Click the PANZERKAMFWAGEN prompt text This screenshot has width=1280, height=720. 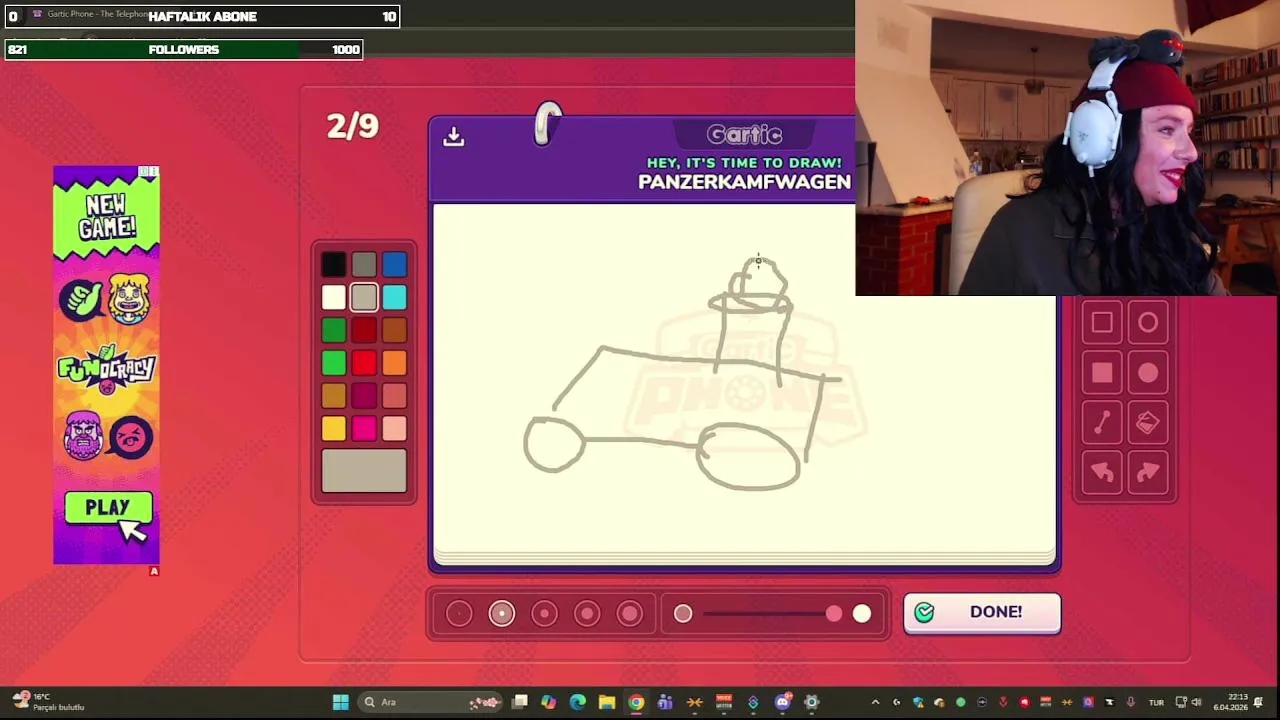pos(744,182)
